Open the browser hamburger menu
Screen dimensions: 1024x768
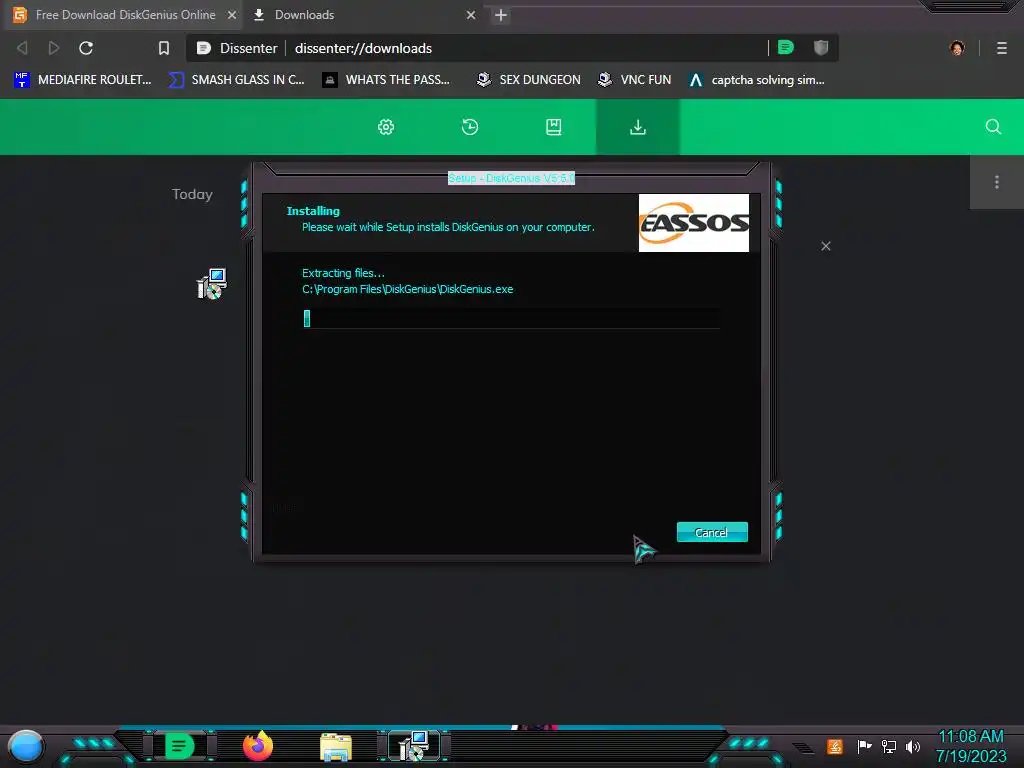click(1002, 48)
